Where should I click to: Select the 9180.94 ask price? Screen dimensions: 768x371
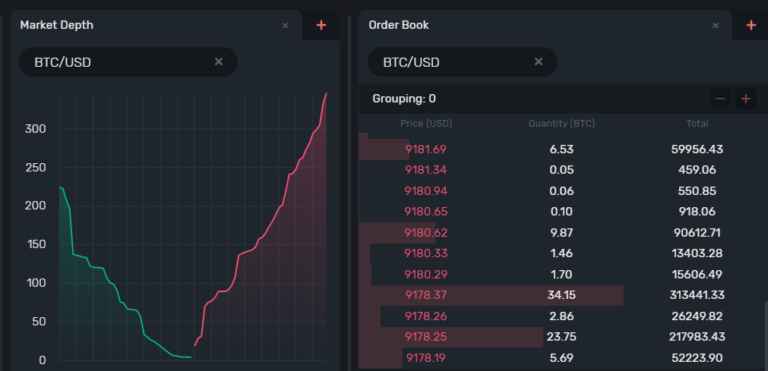pyautogui.click(x=426, y=191)
